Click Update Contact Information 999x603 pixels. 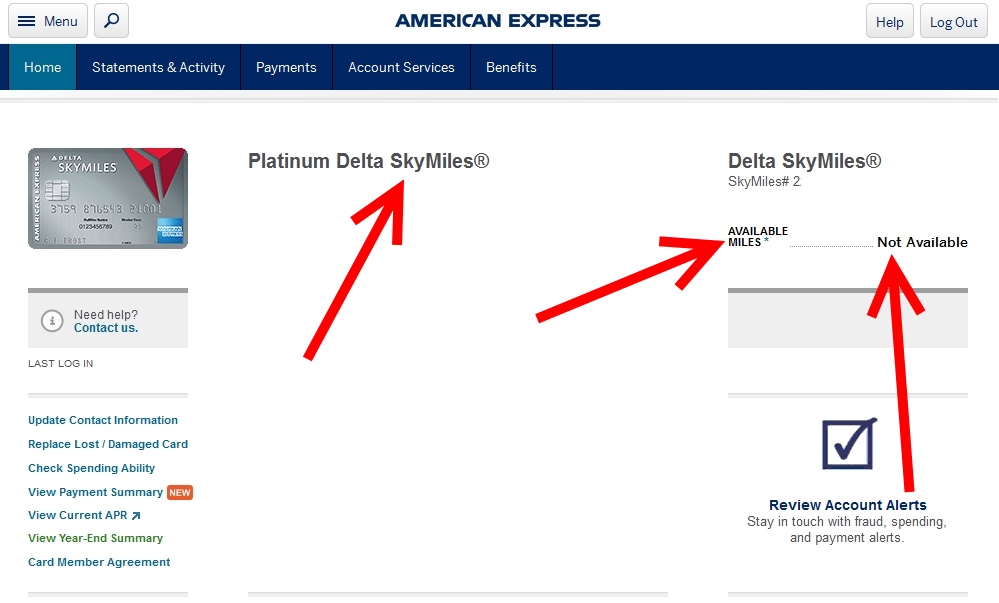(x=102, y=420)
